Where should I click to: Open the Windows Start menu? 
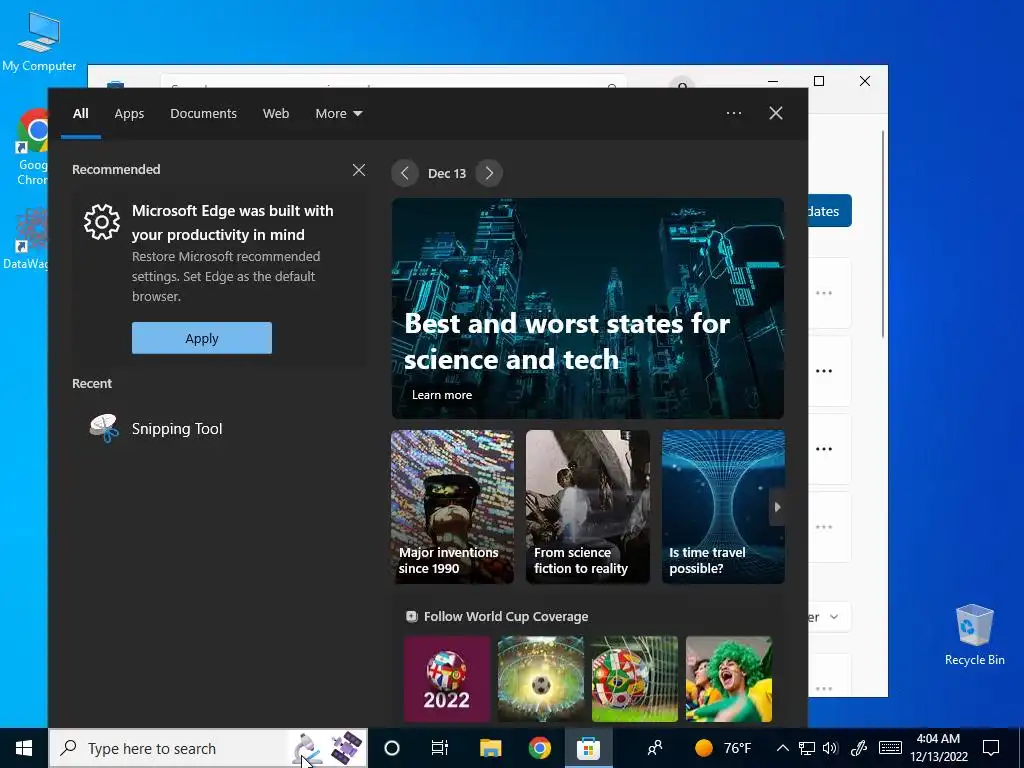[x=24, y=748]
